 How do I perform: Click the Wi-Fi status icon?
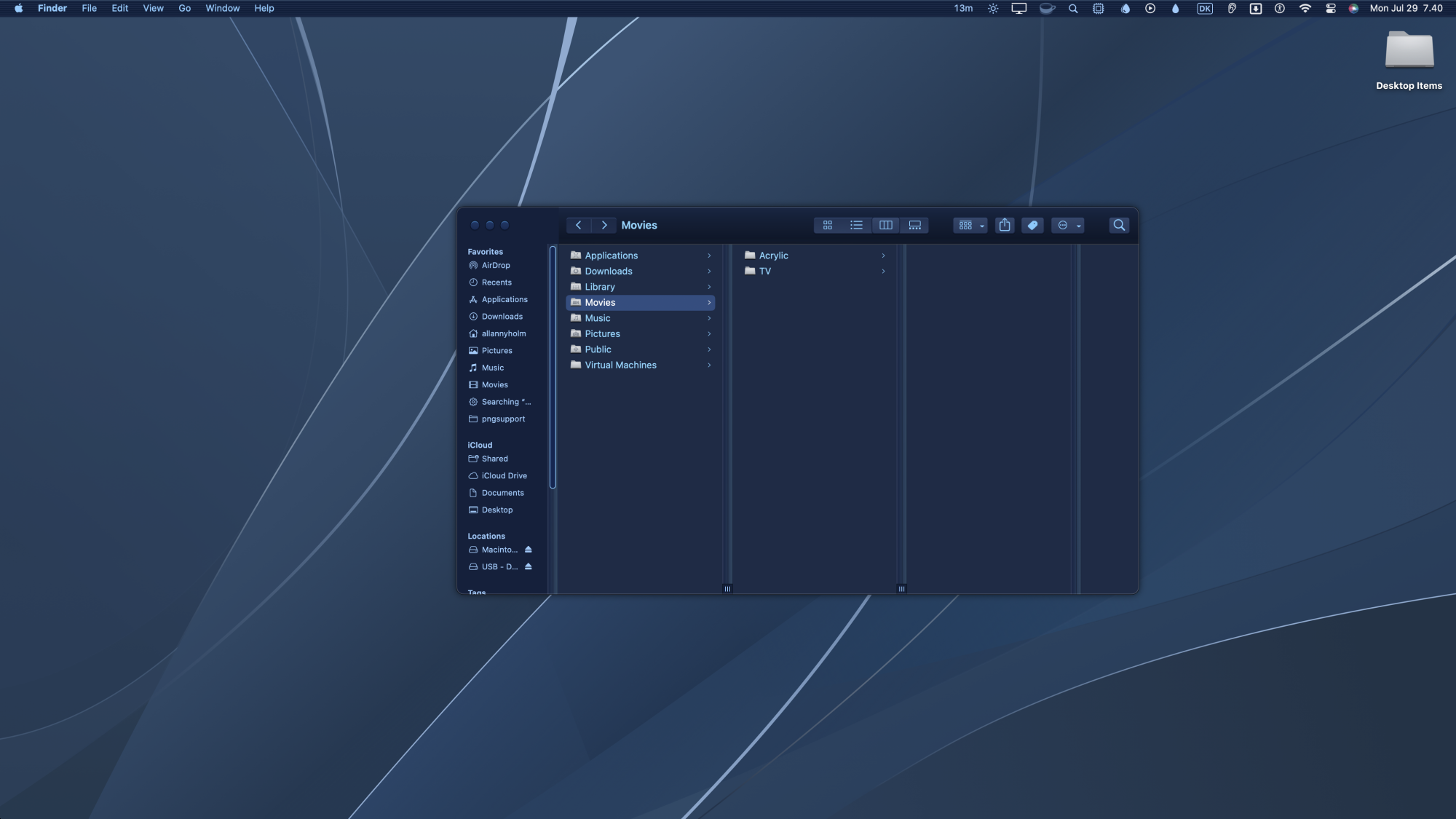click(1305, 9)
